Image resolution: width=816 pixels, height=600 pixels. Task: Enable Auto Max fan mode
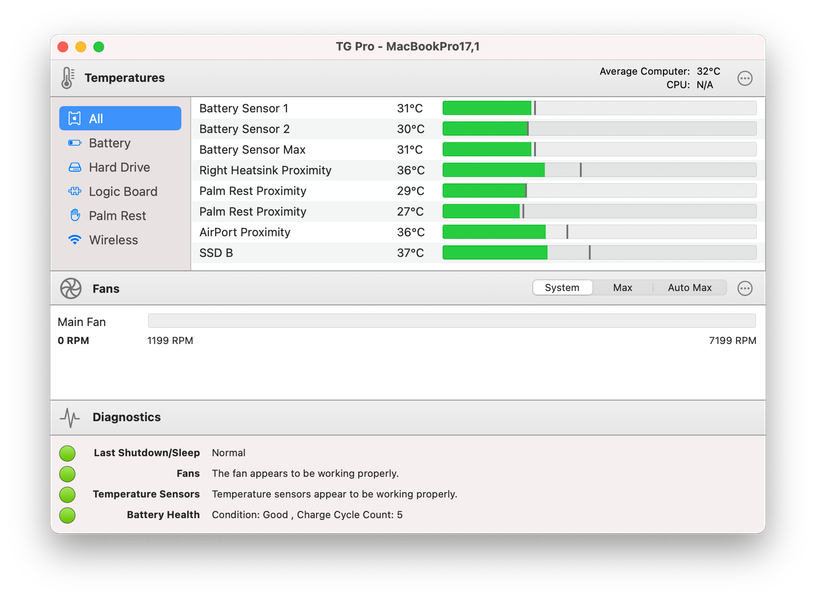coord(690,288)
